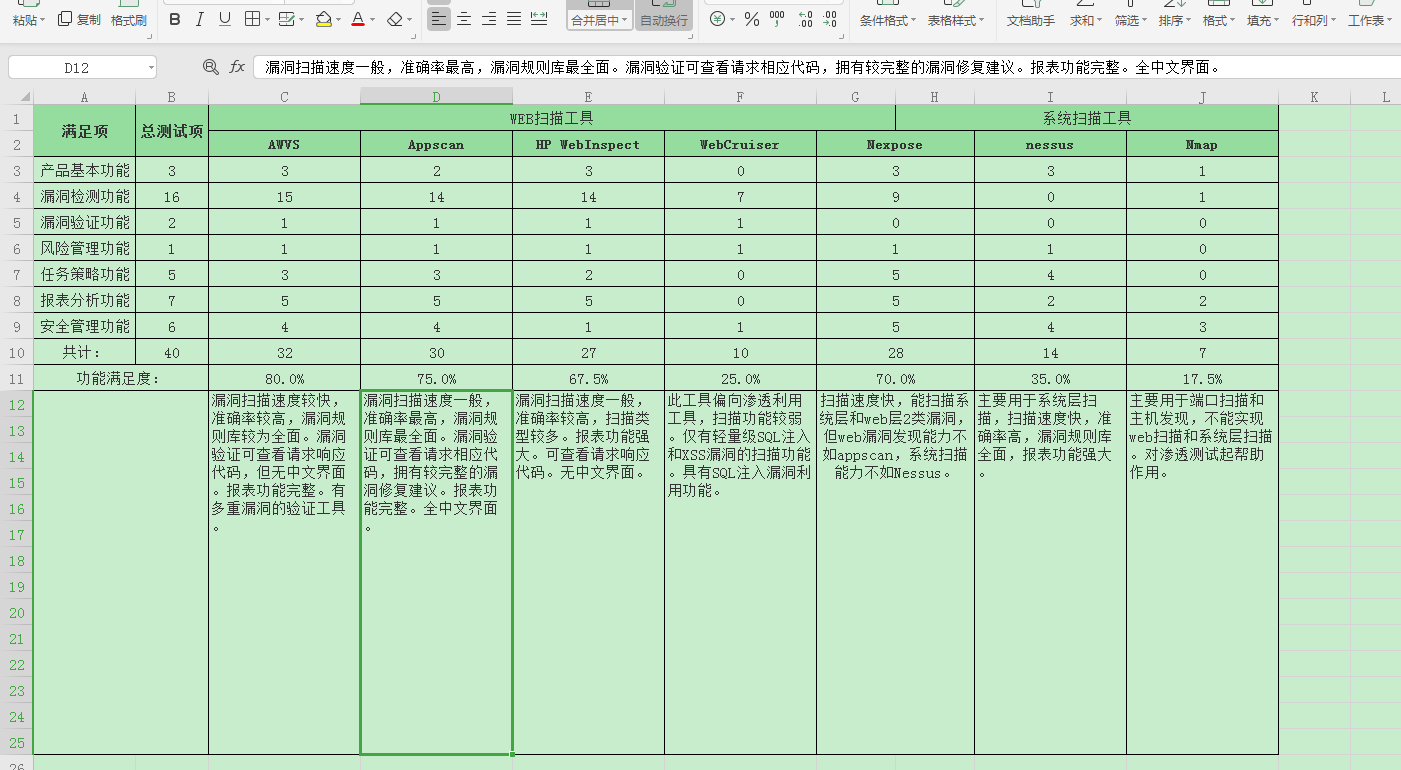The image size is (1401, 770).
Task: Click the cell style draw-border icon
Action: 286,19
